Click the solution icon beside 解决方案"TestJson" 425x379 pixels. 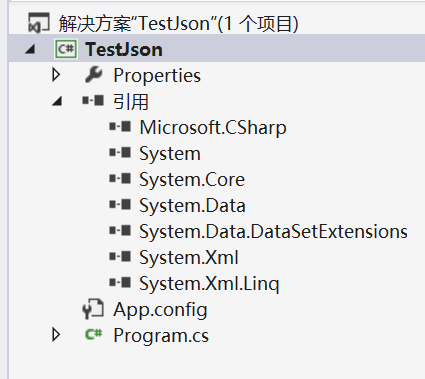coord(38,23)
